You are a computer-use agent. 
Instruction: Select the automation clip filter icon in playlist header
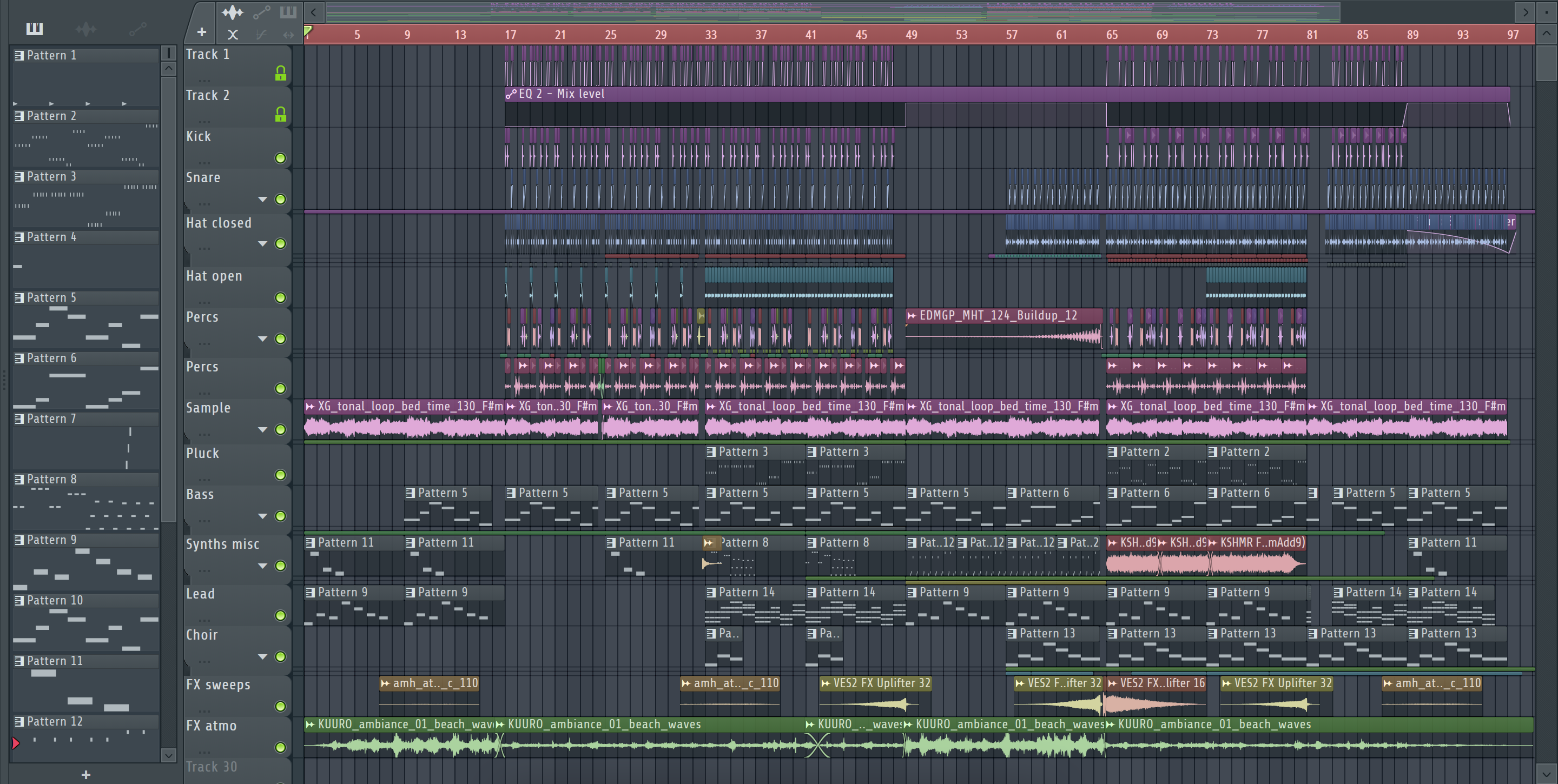[x=261, y=11]
